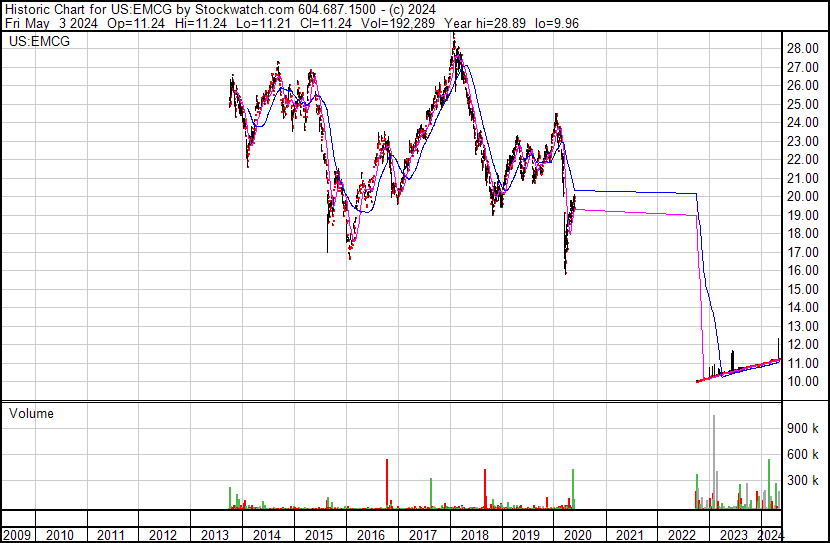Select the 2022 year marker on time axis
830x543 pixels.
pyautogui.click(x=682, y=535)
